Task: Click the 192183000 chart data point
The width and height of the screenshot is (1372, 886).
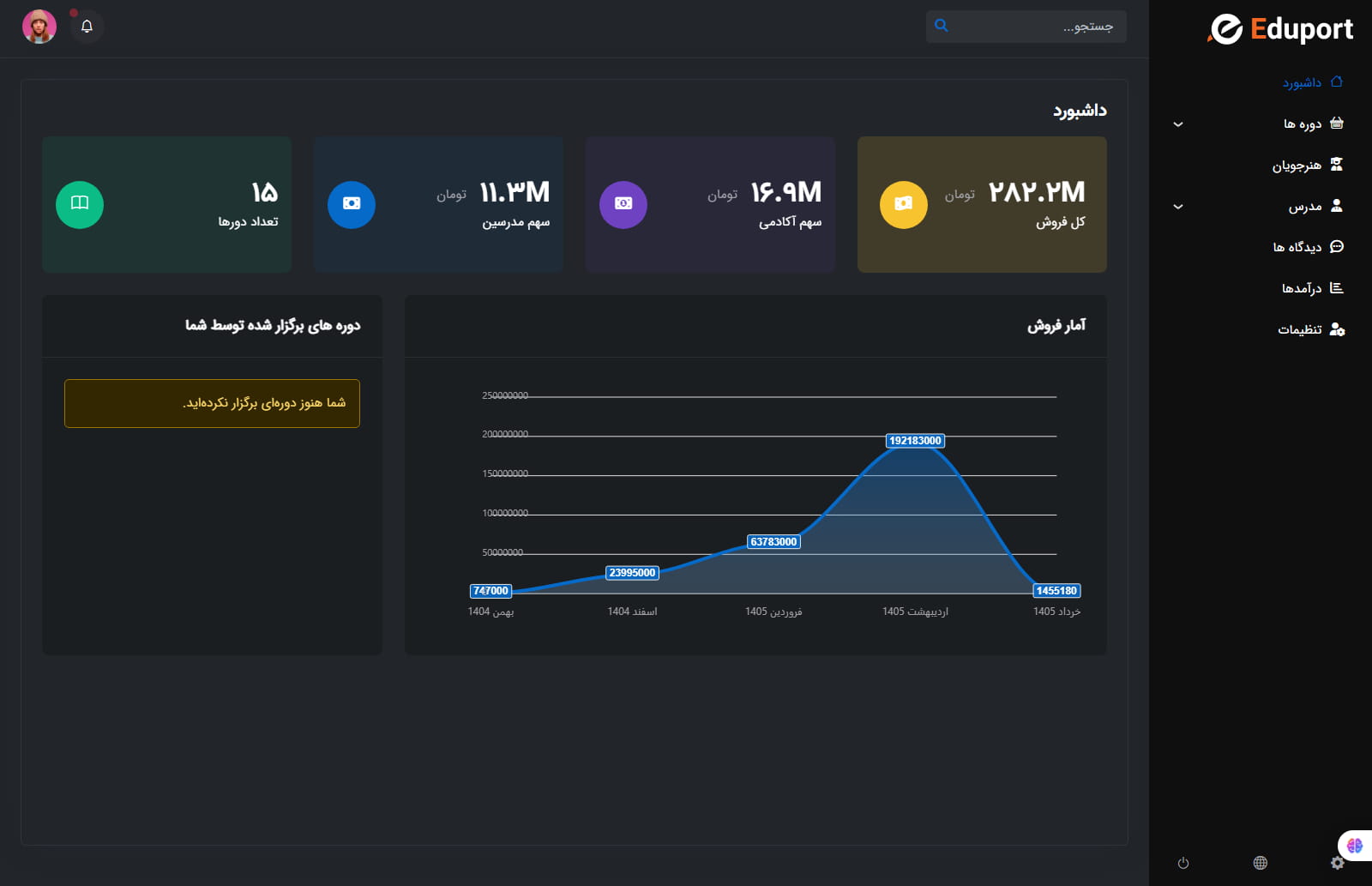Action: [915, 441]
